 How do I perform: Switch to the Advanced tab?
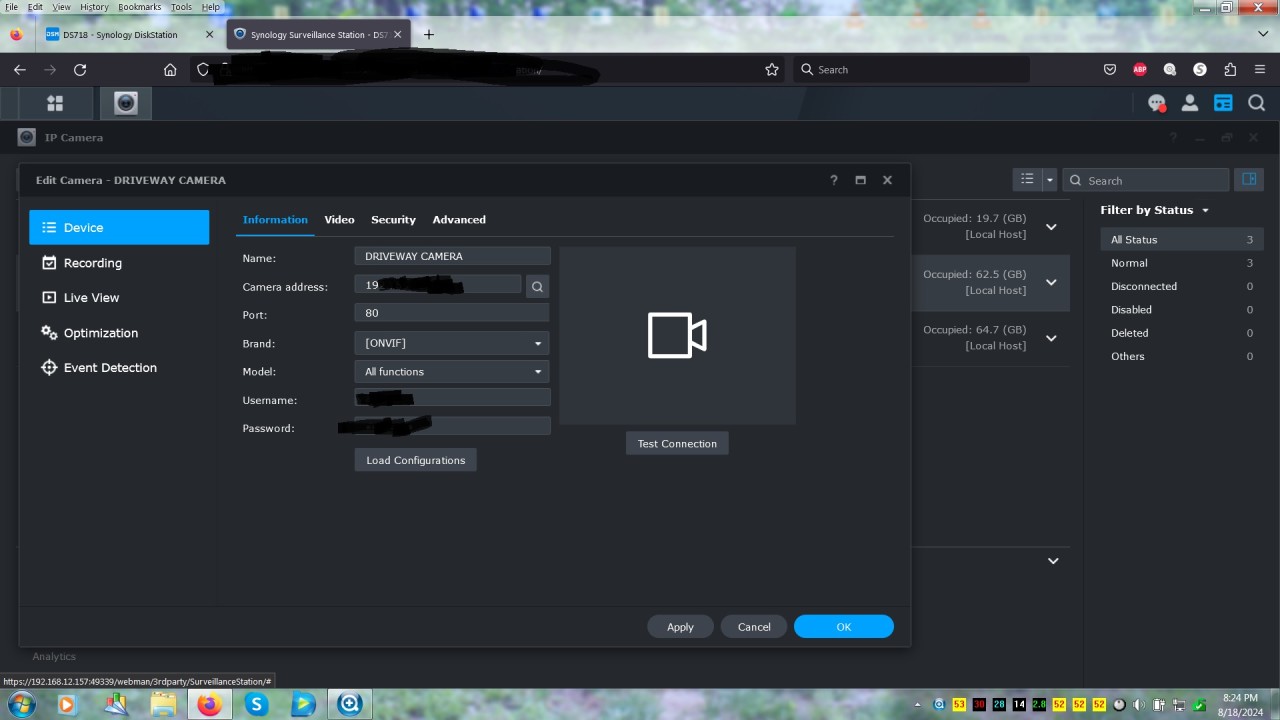tap(459, 219)
